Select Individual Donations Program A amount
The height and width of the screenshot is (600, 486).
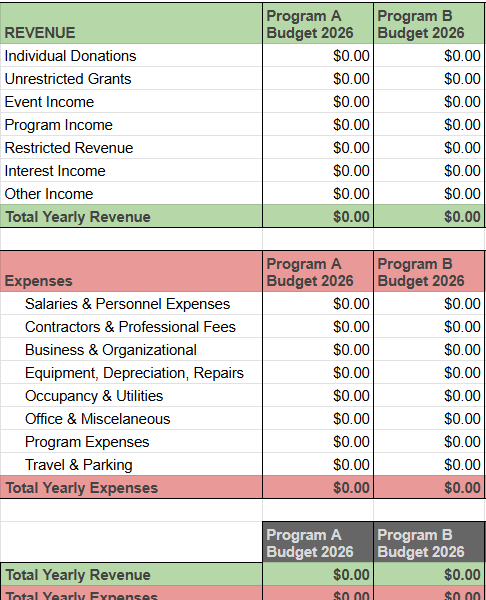318,55
